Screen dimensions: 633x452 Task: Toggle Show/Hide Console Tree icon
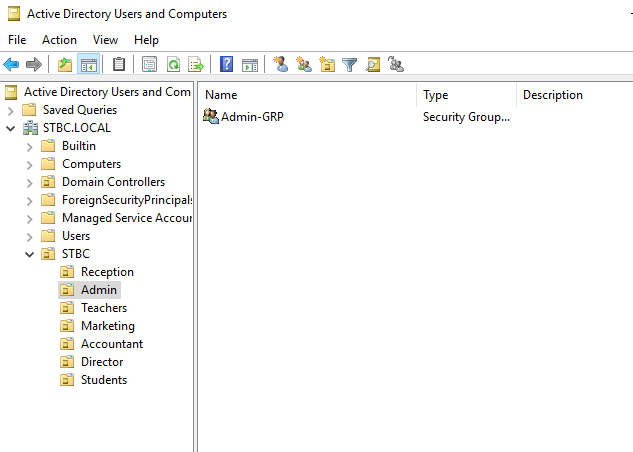[x=88, y=64]
